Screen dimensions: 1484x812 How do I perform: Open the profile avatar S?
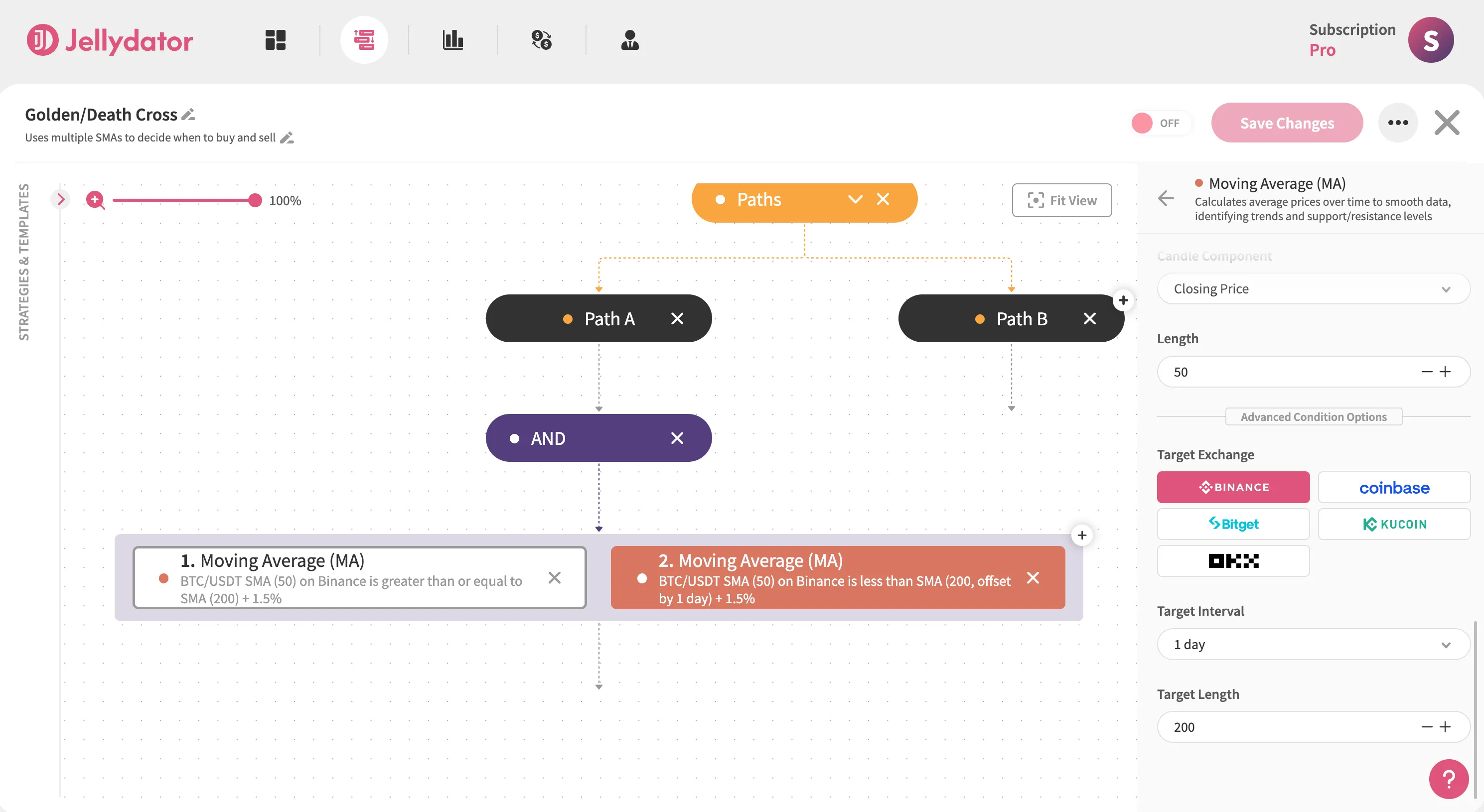1431,40
